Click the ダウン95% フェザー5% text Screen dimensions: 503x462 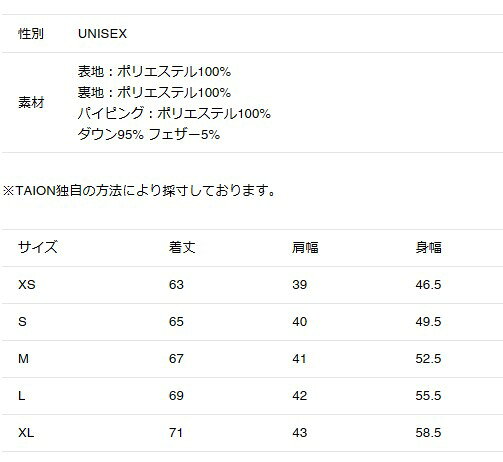point(149,134)
